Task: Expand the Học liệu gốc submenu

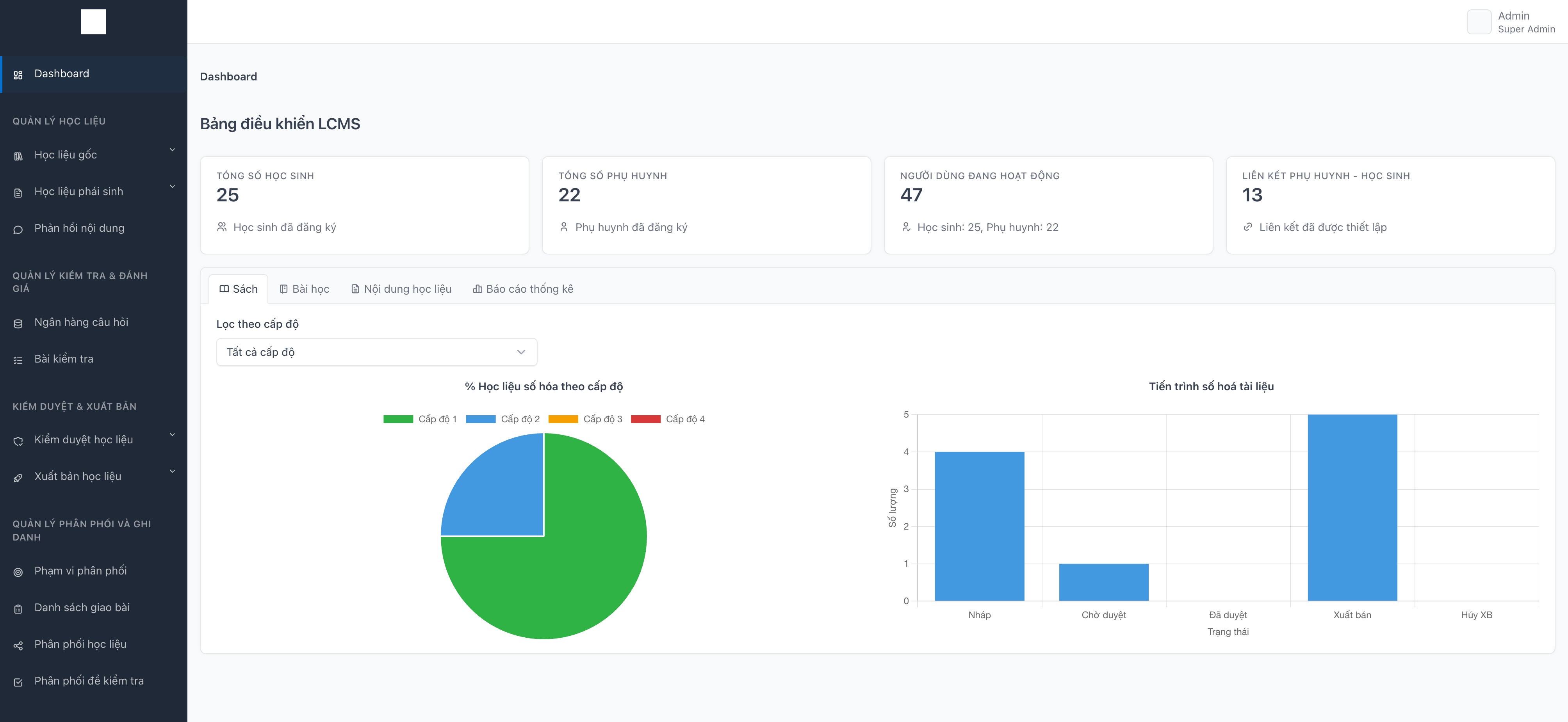Action: 172,149
